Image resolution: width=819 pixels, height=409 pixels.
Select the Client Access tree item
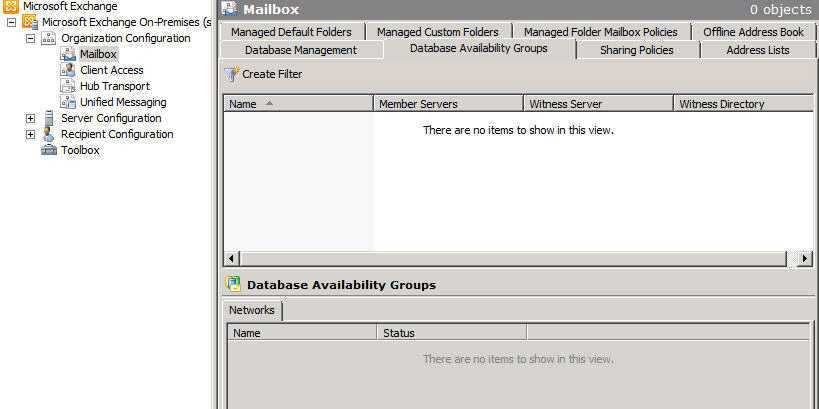[112, 70]
